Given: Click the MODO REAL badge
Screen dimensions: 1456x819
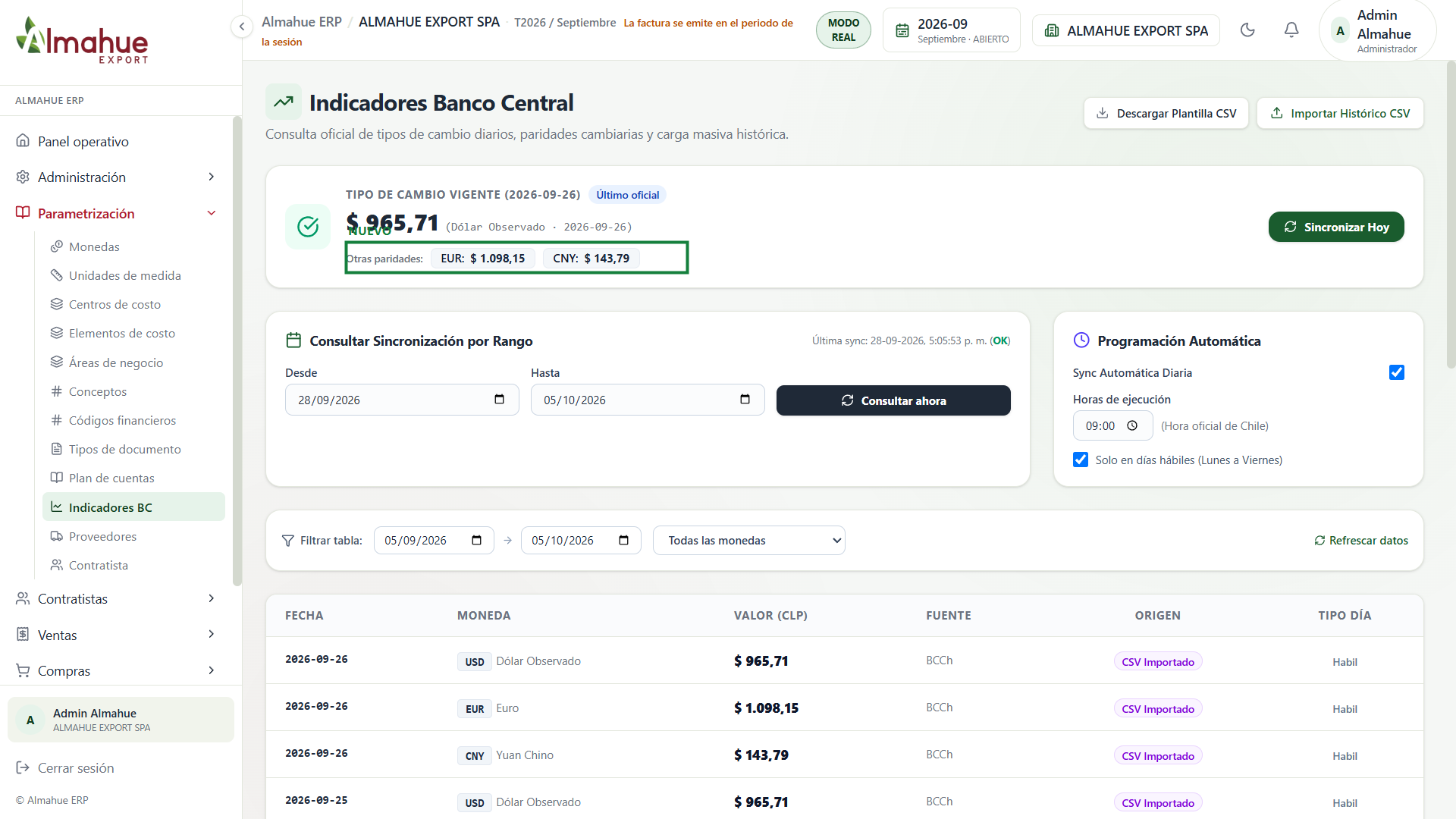Looking at the screenshot, I should point(843,30).
